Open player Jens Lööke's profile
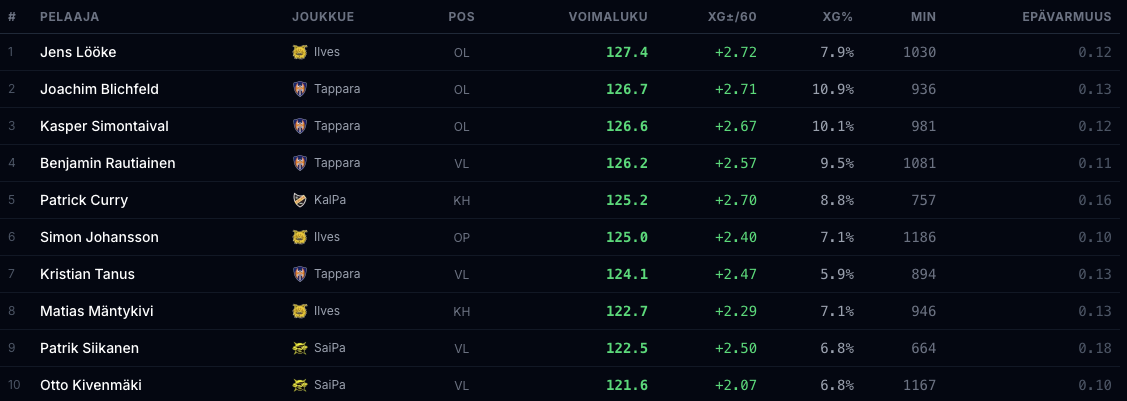The image size is (1127, 401). [78, 52]
